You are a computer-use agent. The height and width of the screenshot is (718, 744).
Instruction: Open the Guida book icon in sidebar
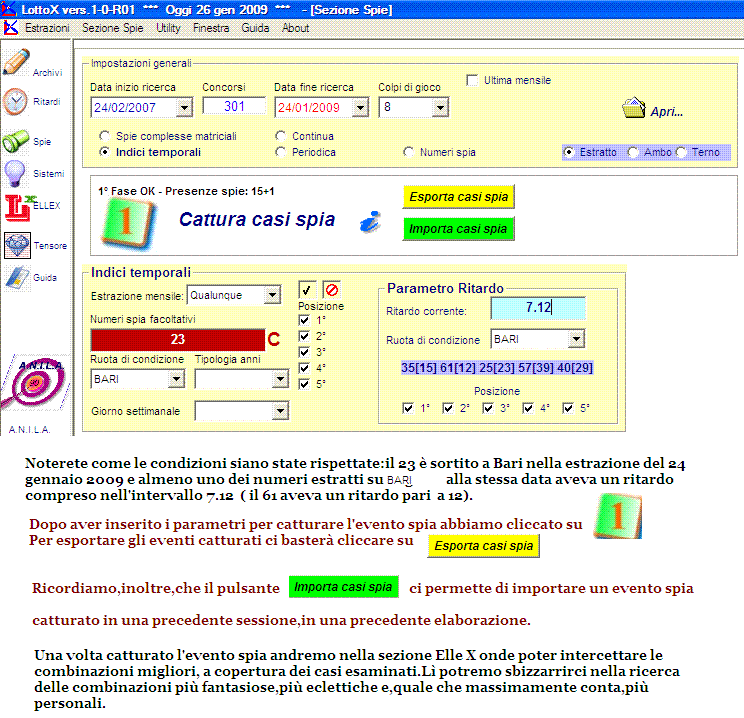click(18, 278)
